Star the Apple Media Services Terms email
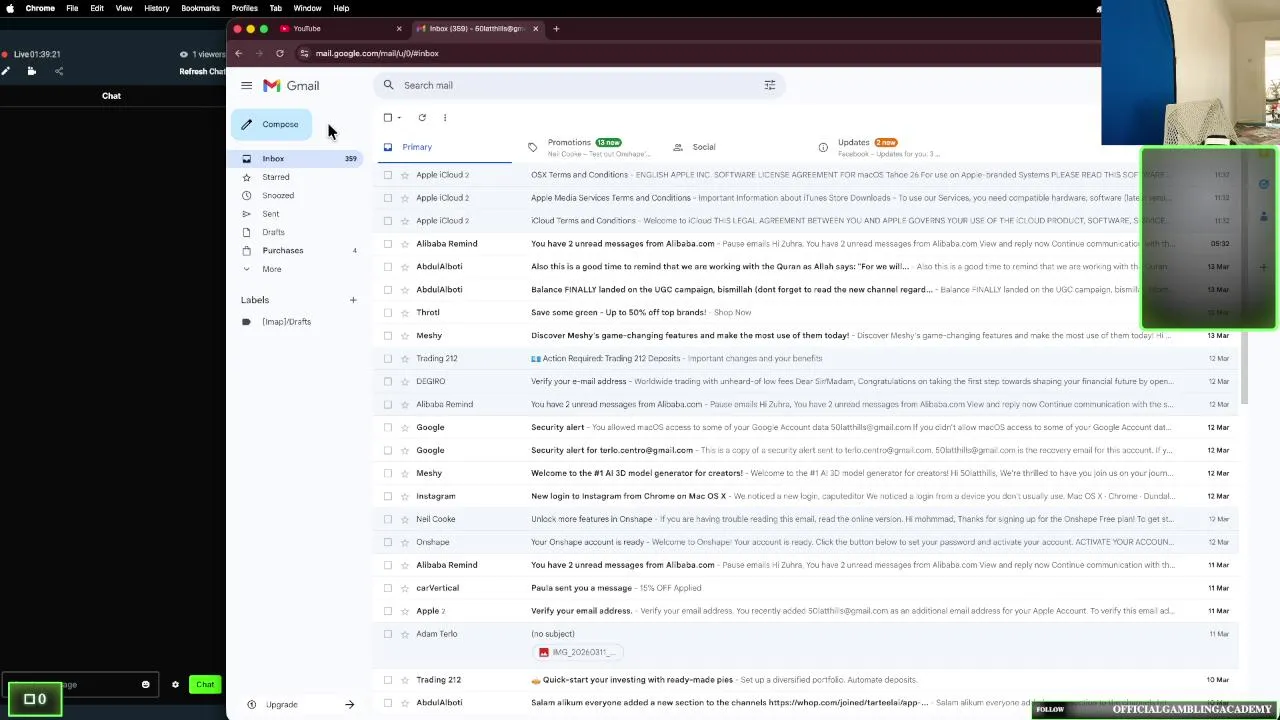This screenshot has width=1280, height=720. tap(405, 198)
